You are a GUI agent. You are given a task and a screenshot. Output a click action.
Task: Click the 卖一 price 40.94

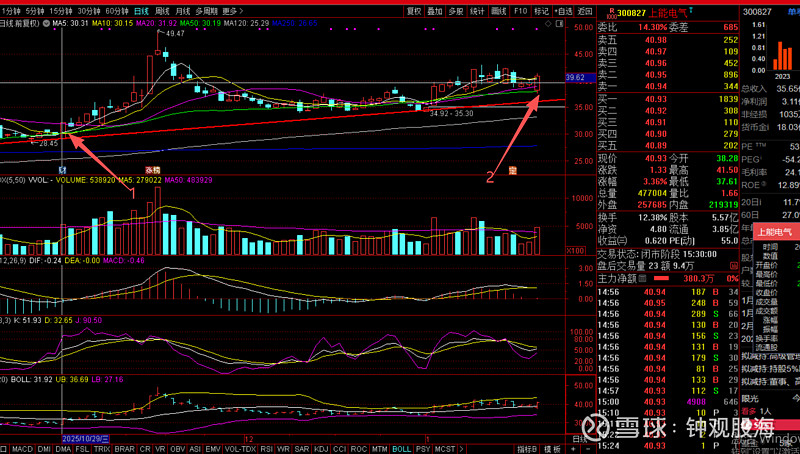(656, 86)
